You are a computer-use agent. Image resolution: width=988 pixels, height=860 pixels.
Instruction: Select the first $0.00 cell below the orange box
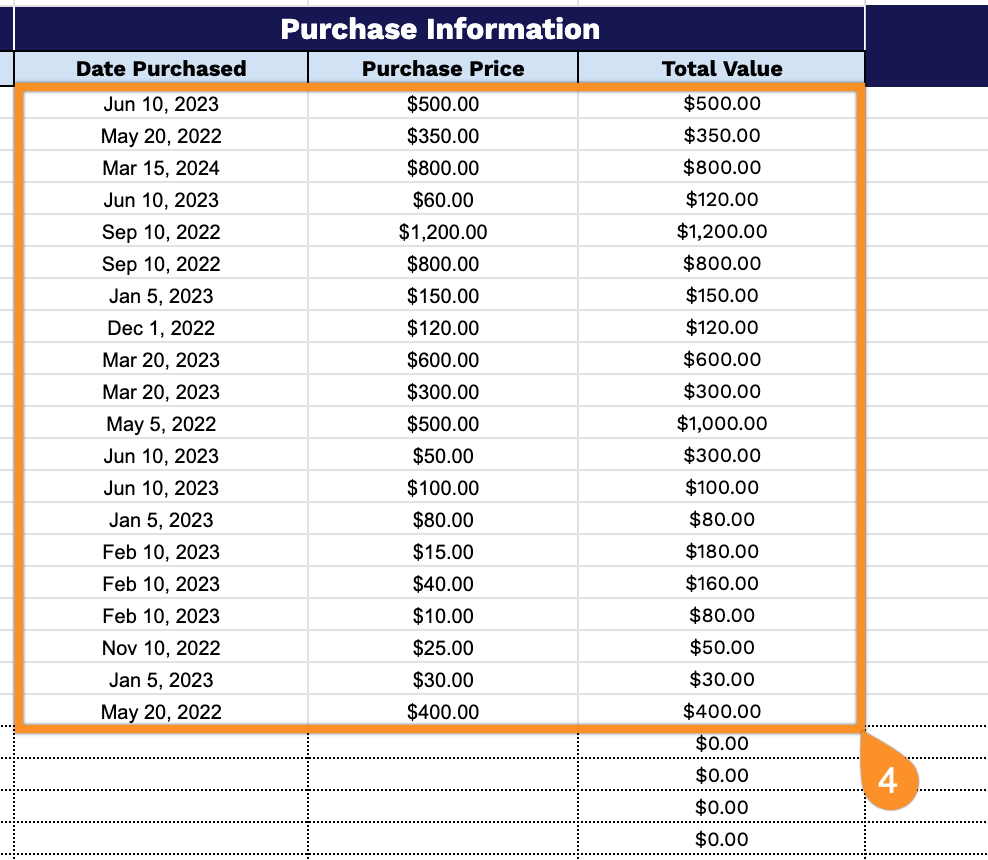pos(722,744)
